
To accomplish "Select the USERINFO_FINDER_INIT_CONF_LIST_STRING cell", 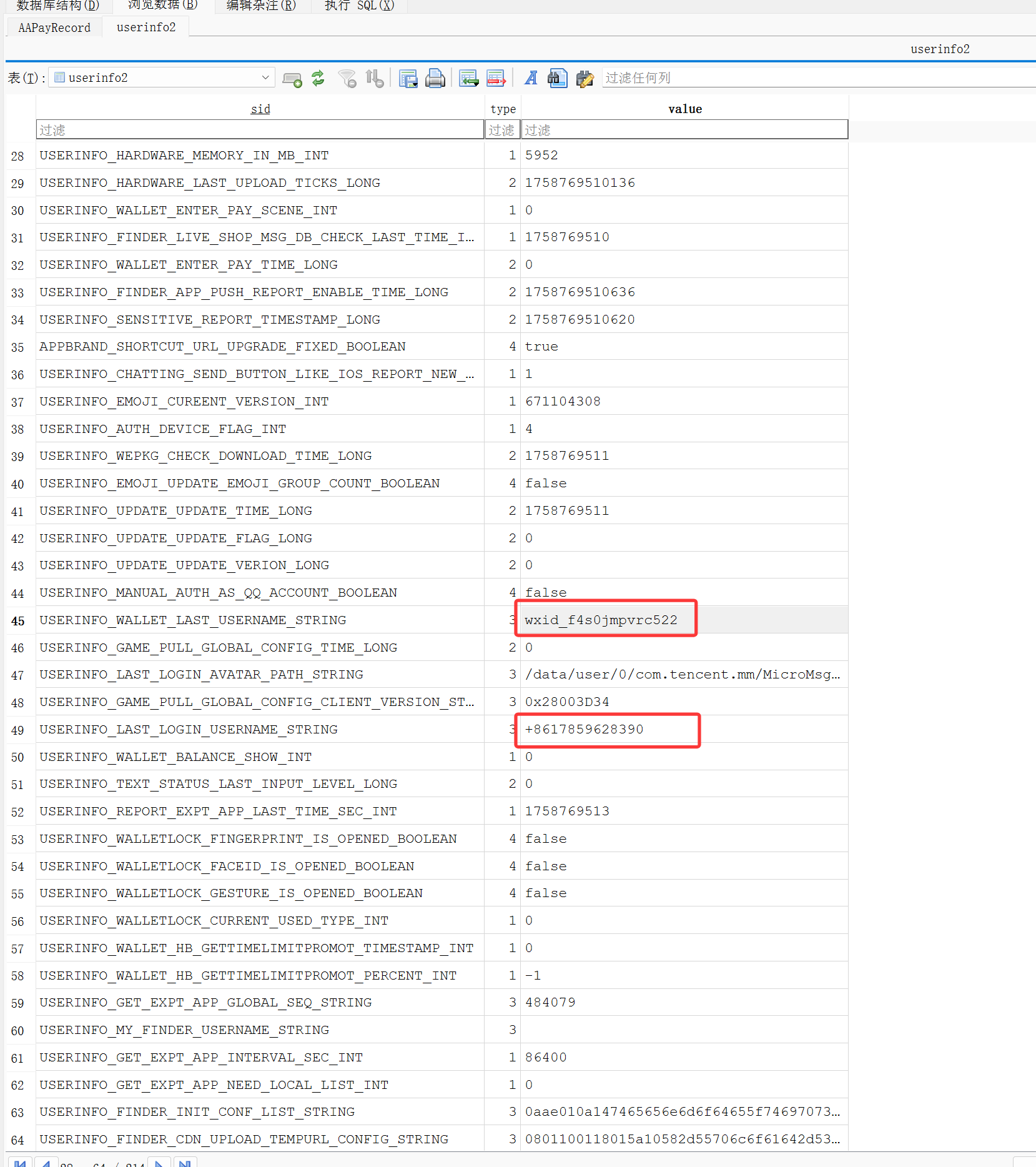I will click(260, 1111).
